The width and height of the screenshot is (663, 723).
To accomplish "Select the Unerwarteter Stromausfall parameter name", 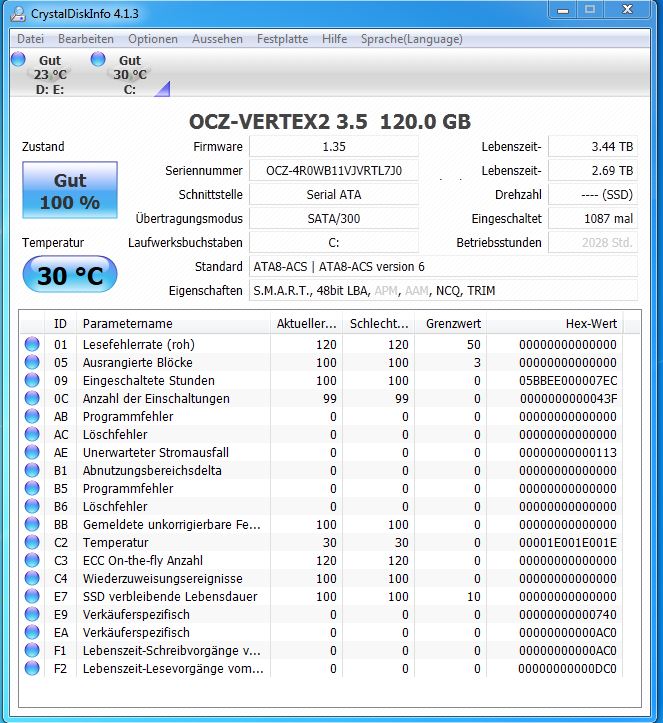I will (x=156, y=452).
